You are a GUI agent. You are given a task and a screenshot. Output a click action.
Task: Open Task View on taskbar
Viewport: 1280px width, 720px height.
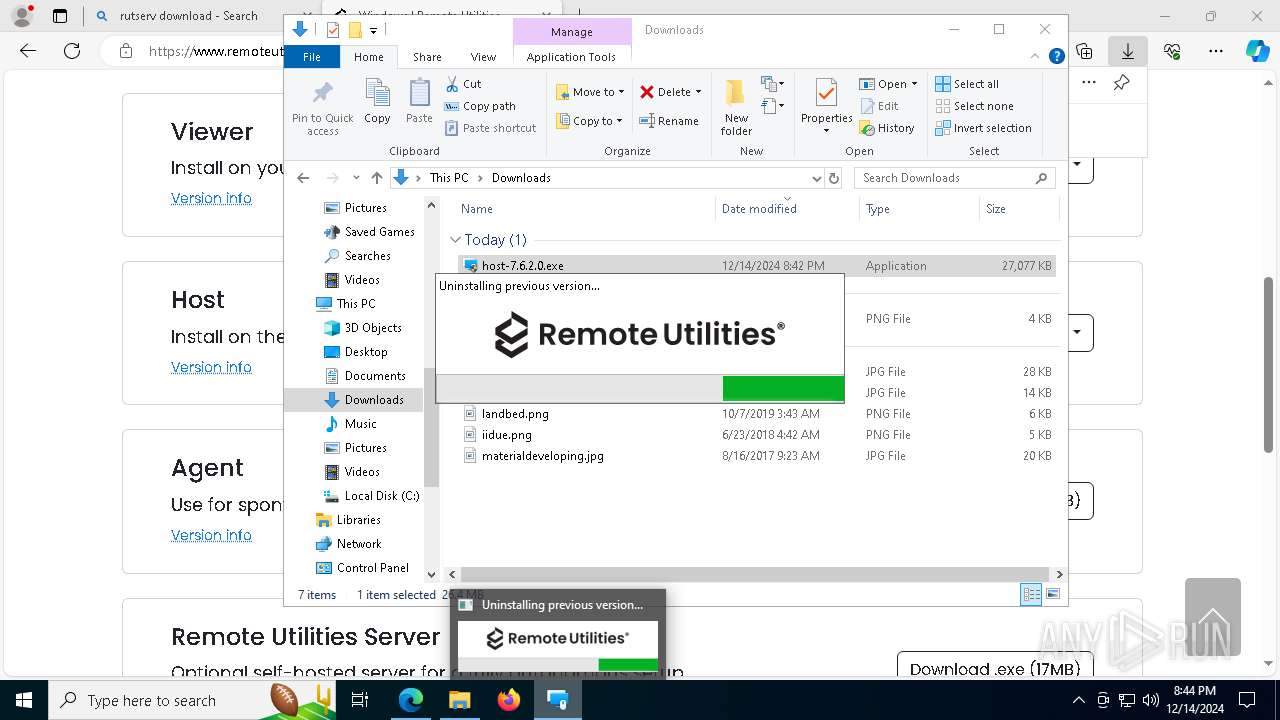(361, 700)
